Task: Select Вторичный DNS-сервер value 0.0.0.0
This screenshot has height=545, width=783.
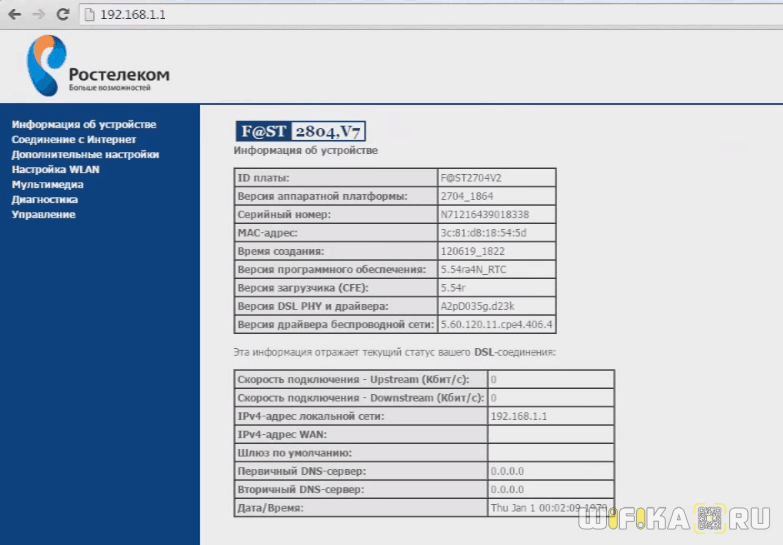Action: coord(507,490)
